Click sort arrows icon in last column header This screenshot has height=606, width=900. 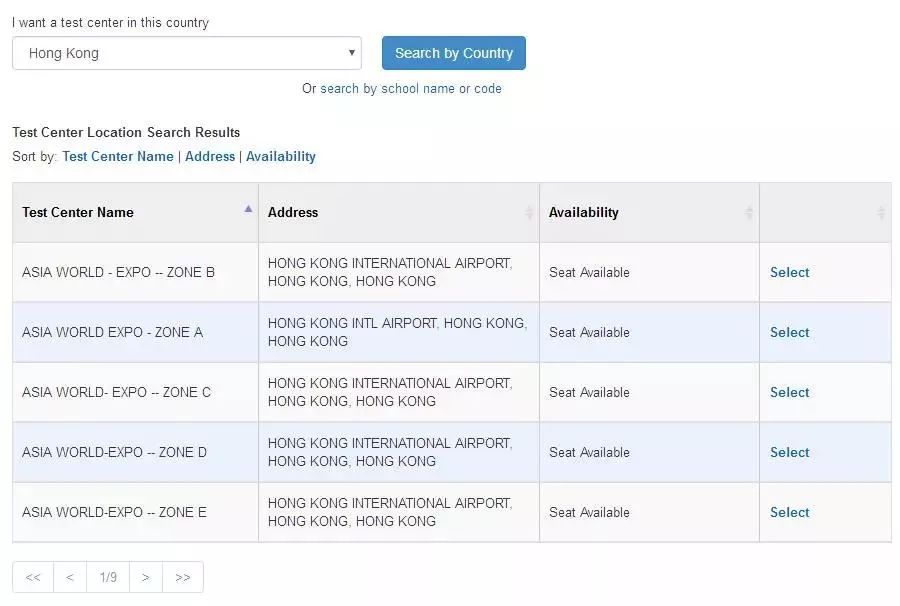pyautogui.click(x=881, y=212)
